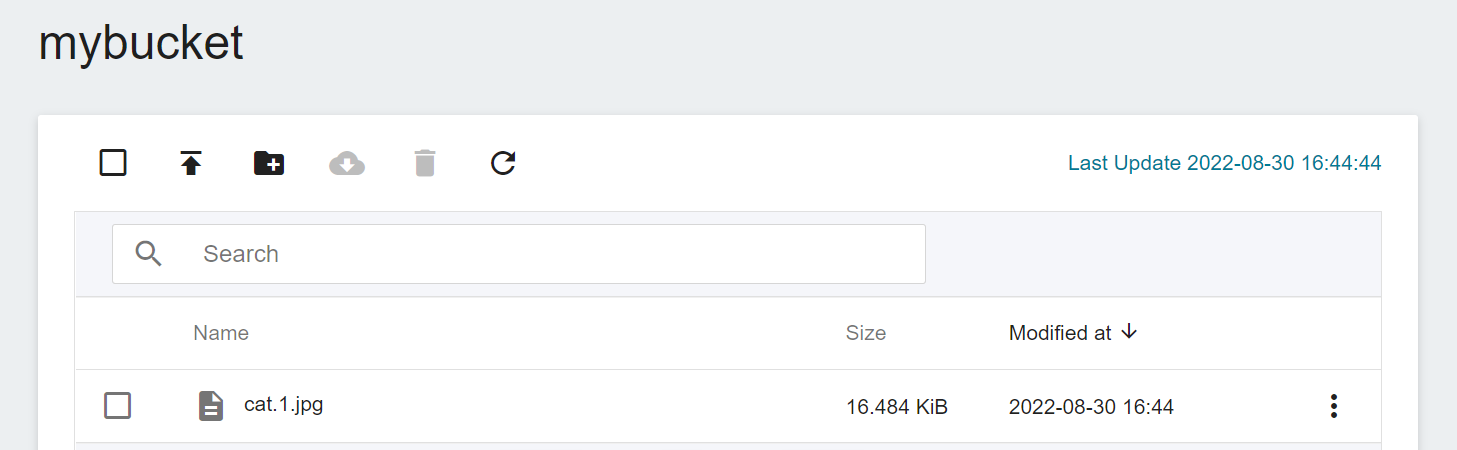1457x450 pixels.
Task: Open the cat.1.jpg file name
Action: click(284, 405)
